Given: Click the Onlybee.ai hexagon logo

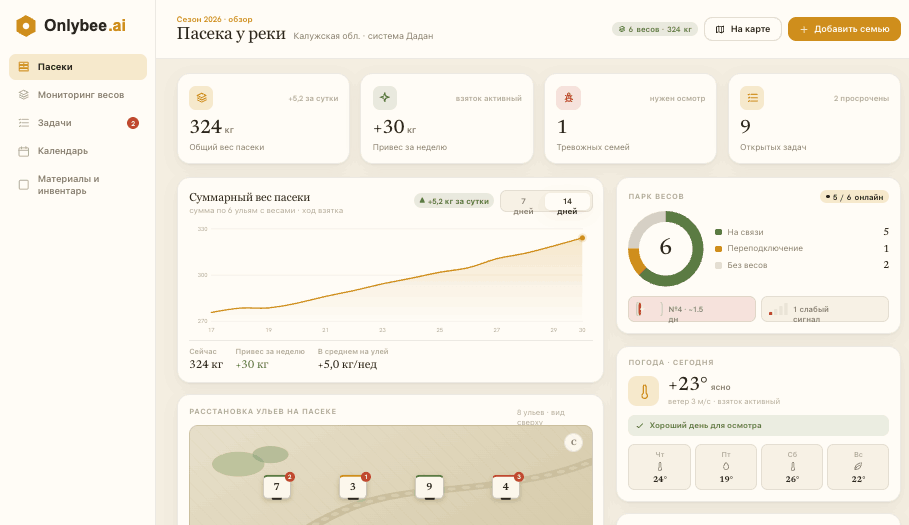Looking at the screenshot, I should pyautogui.click(x=26, y=26).
